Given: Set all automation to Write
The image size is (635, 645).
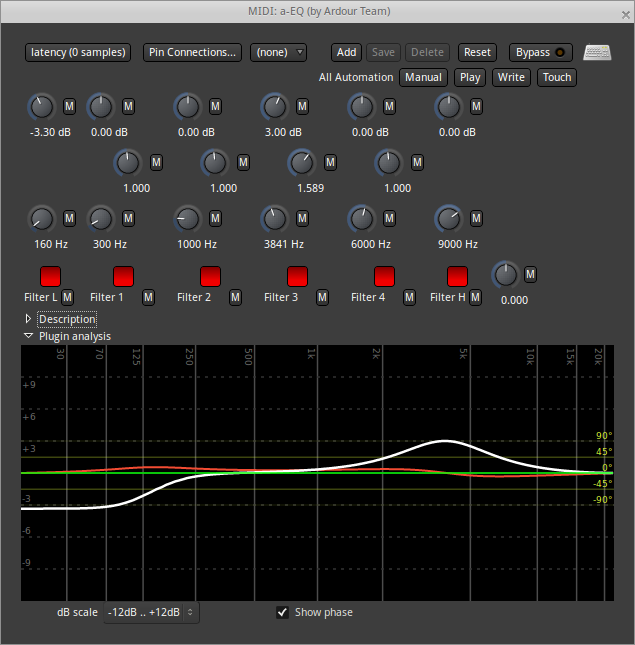Looking at the screenshot, I should 511,77.
